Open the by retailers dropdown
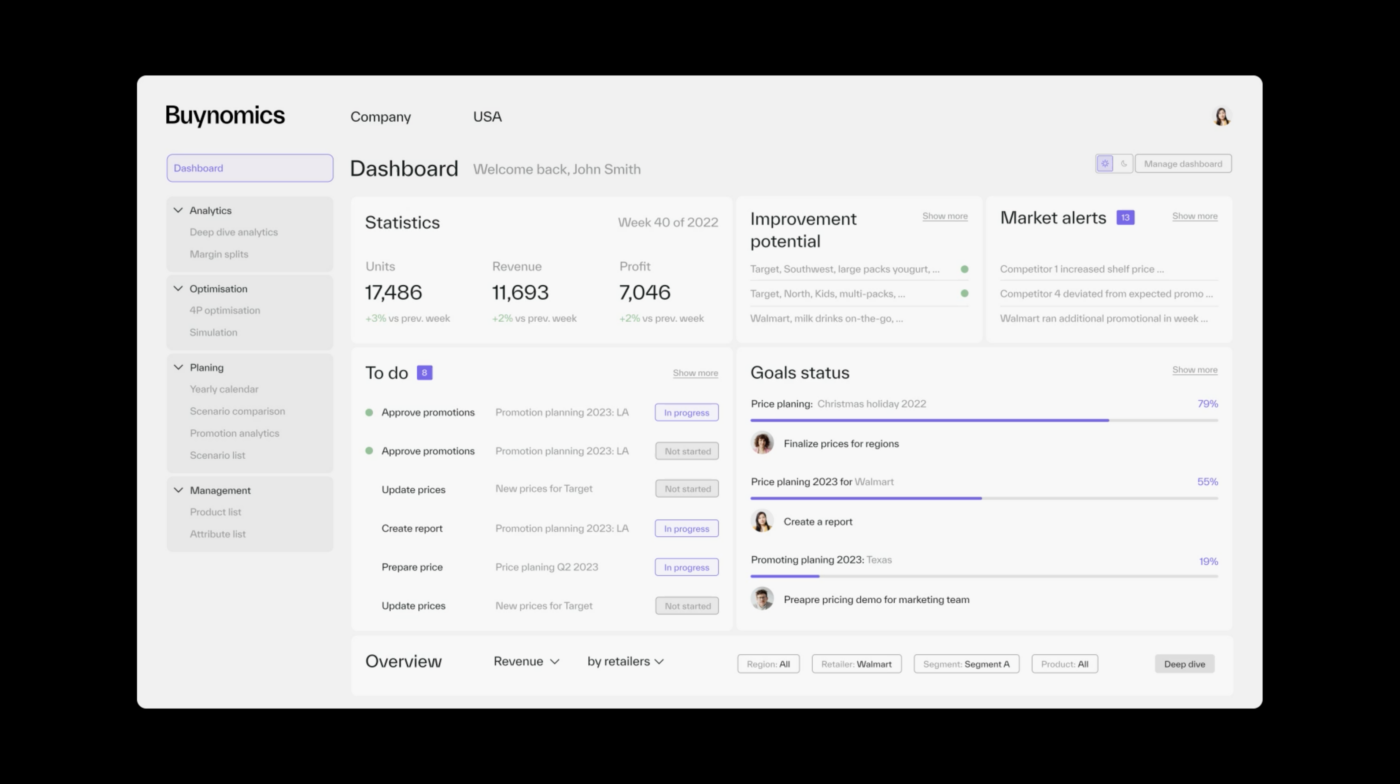Image resolution: width=1400 pixels, height=784 pixels. tap(625, 662)
